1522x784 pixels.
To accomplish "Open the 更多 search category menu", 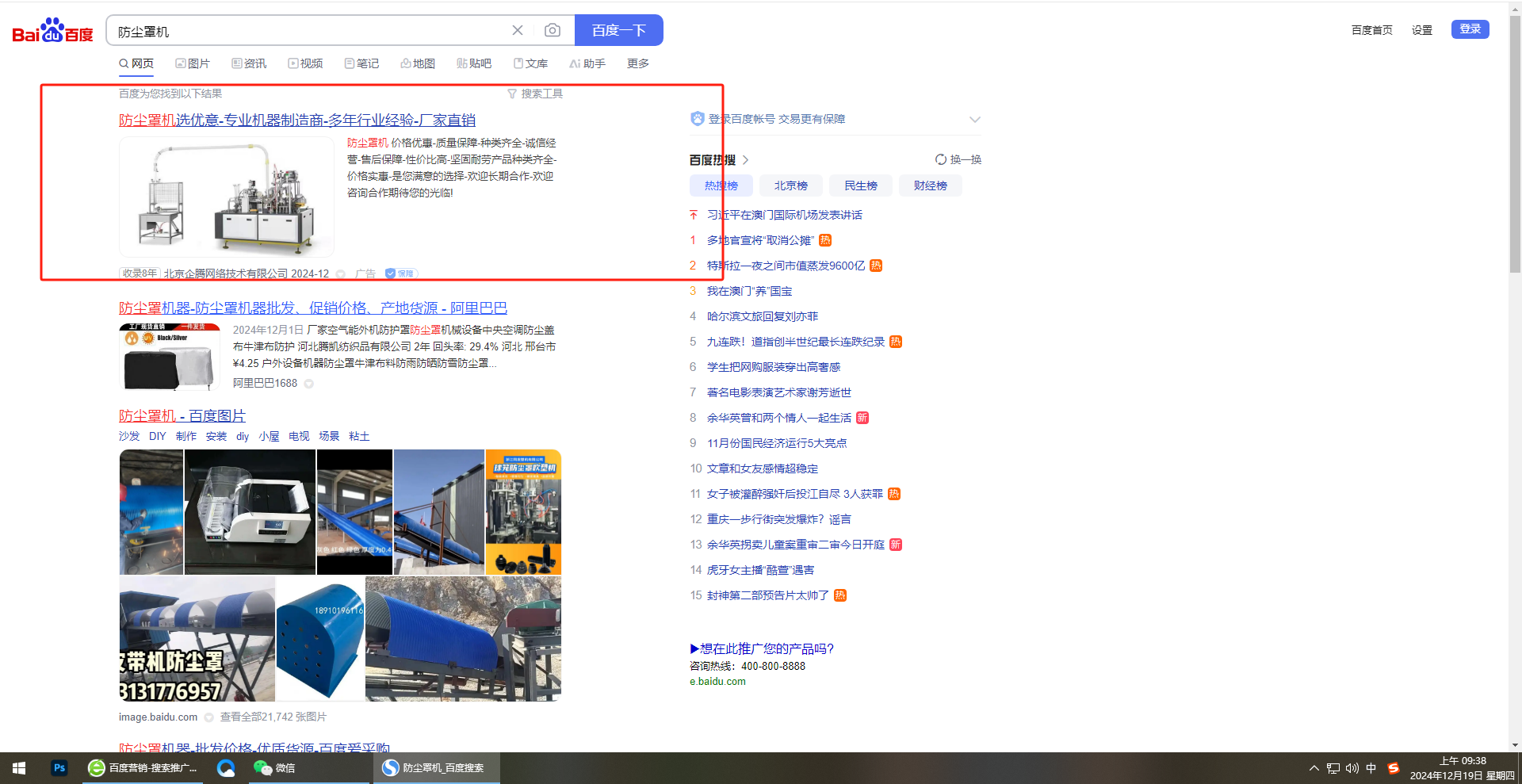I will pyautogui.click(x=638, y=63).
